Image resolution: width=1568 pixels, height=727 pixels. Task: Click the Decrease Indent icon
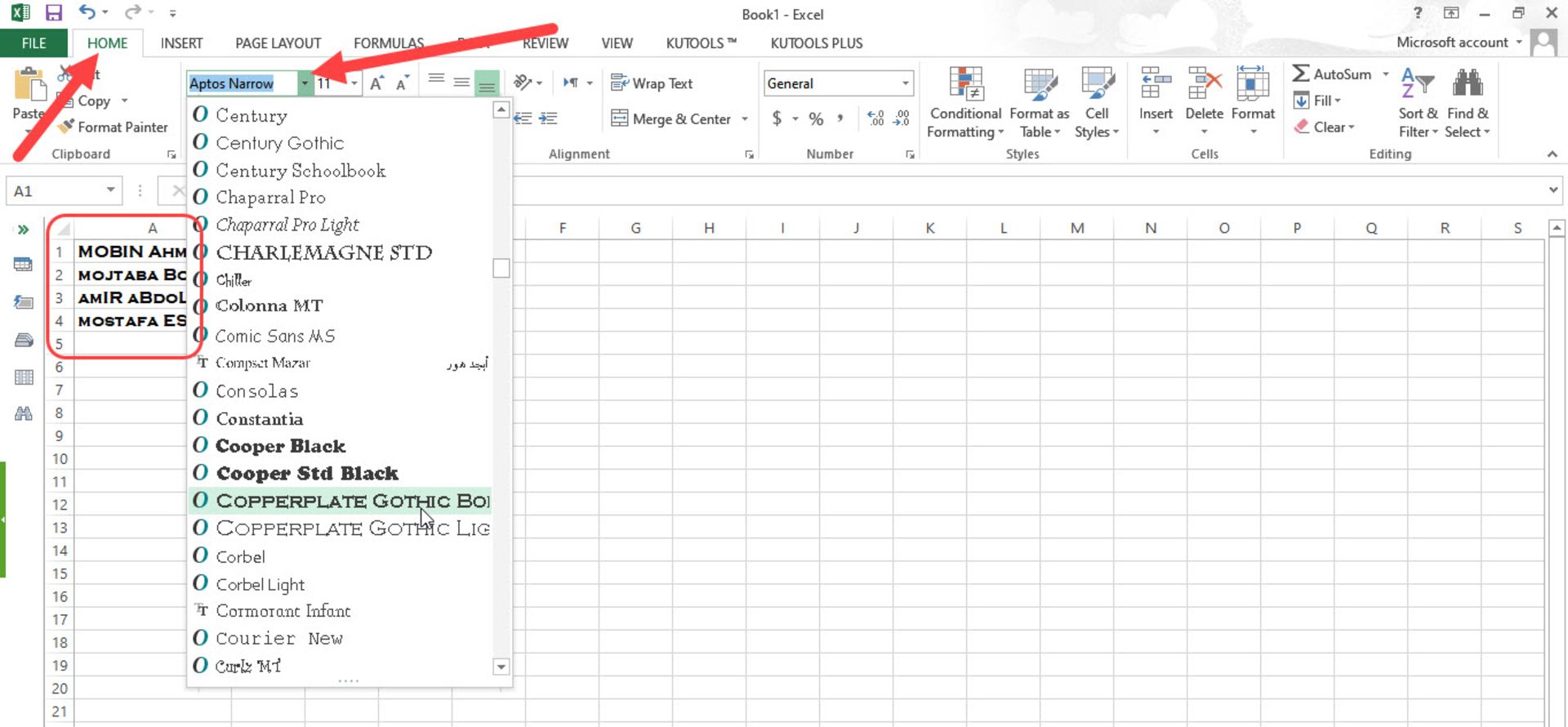[523, 118]
